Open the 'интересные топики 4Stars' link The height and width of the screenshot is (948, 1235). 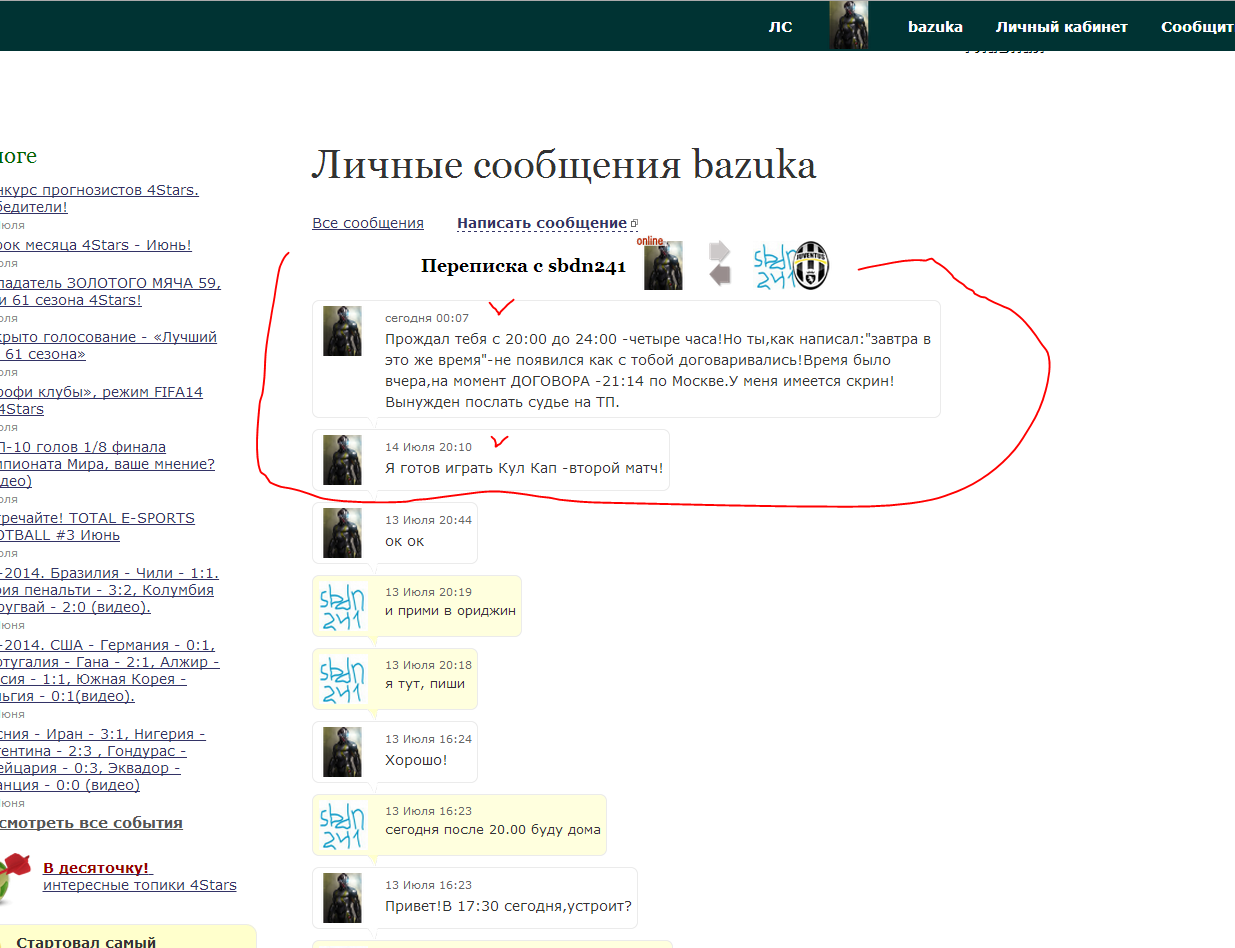click(139, 885)
